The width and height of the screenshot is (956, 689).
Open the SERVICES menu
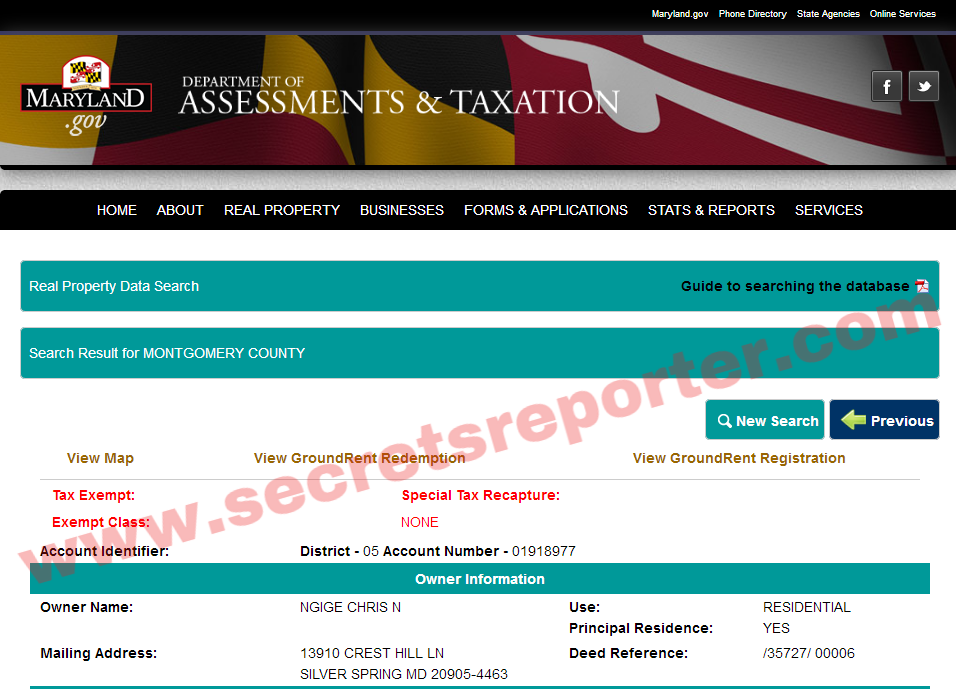[x=829, y=210]
